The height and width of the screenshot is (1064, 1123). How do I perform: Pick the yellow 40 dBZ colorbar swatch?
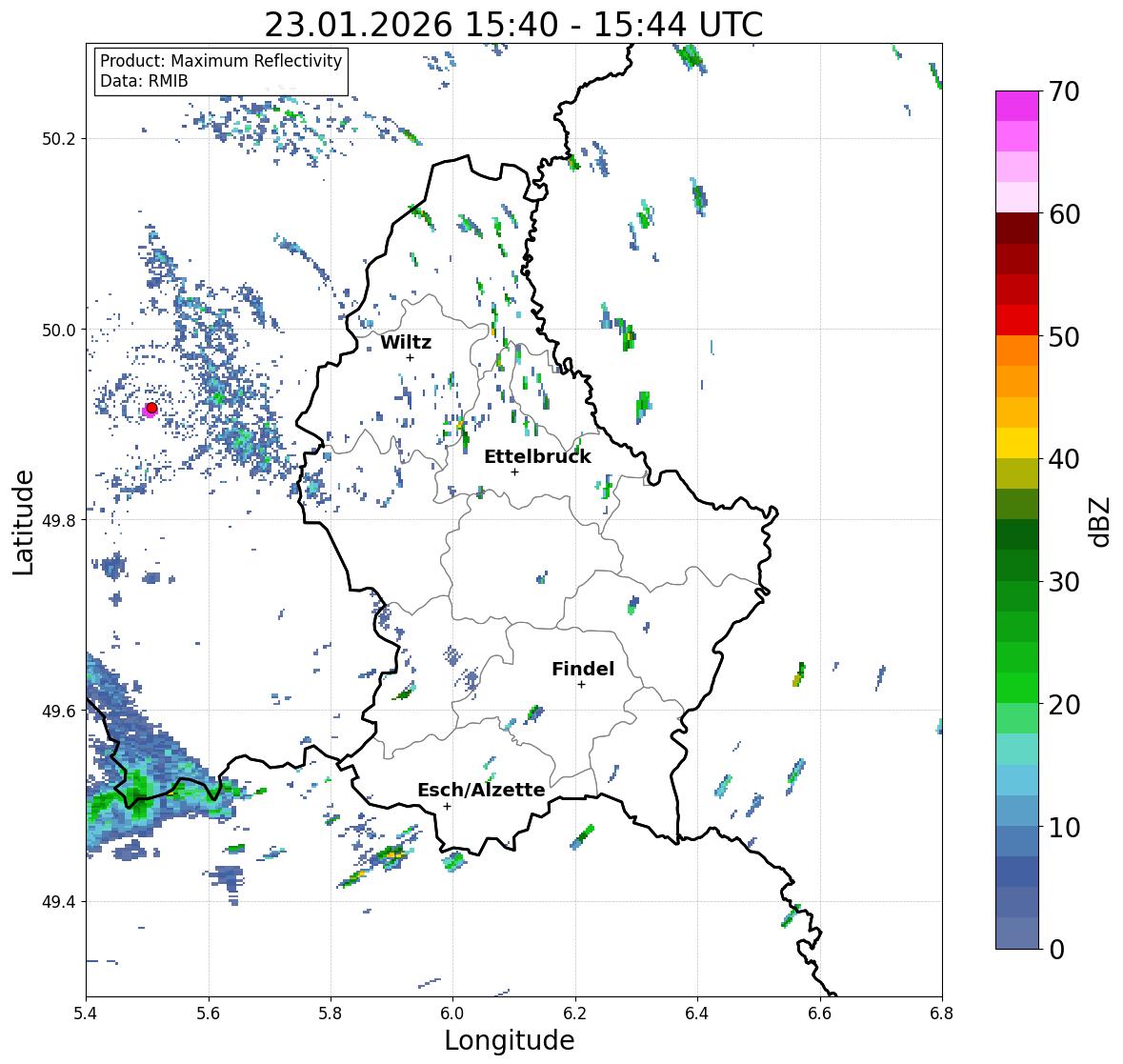(1017, 443)
